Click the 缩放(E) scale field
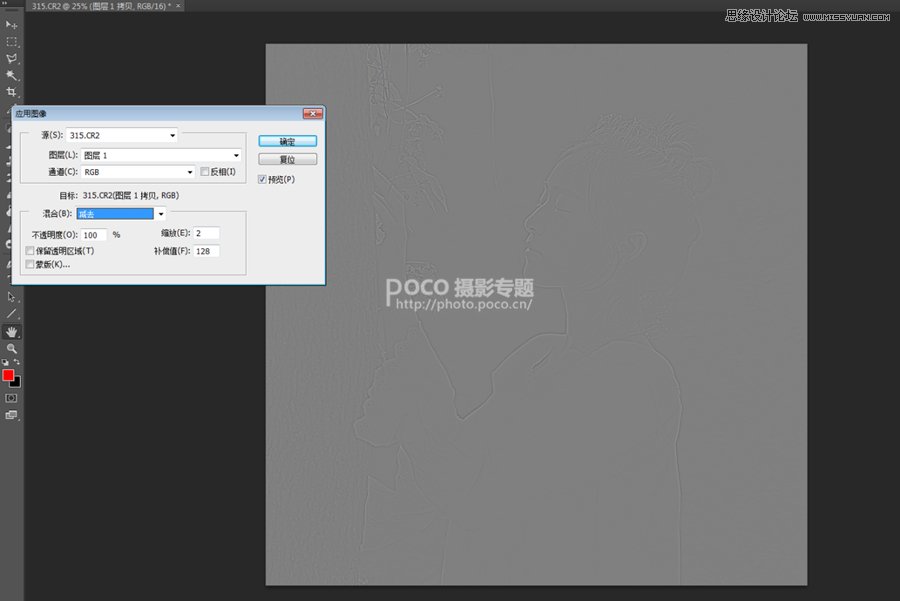Image resolution: width=900 pixels, height=601 pixels. pos(207,233)
